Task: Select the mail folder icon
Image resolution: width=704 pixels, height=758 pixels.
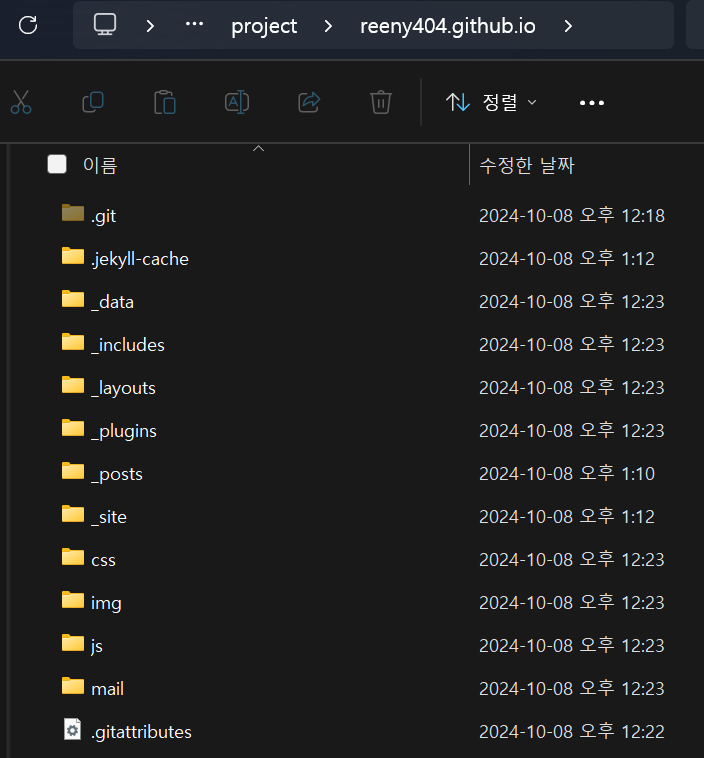Action: pyautogui.click(x=73, y=686)
